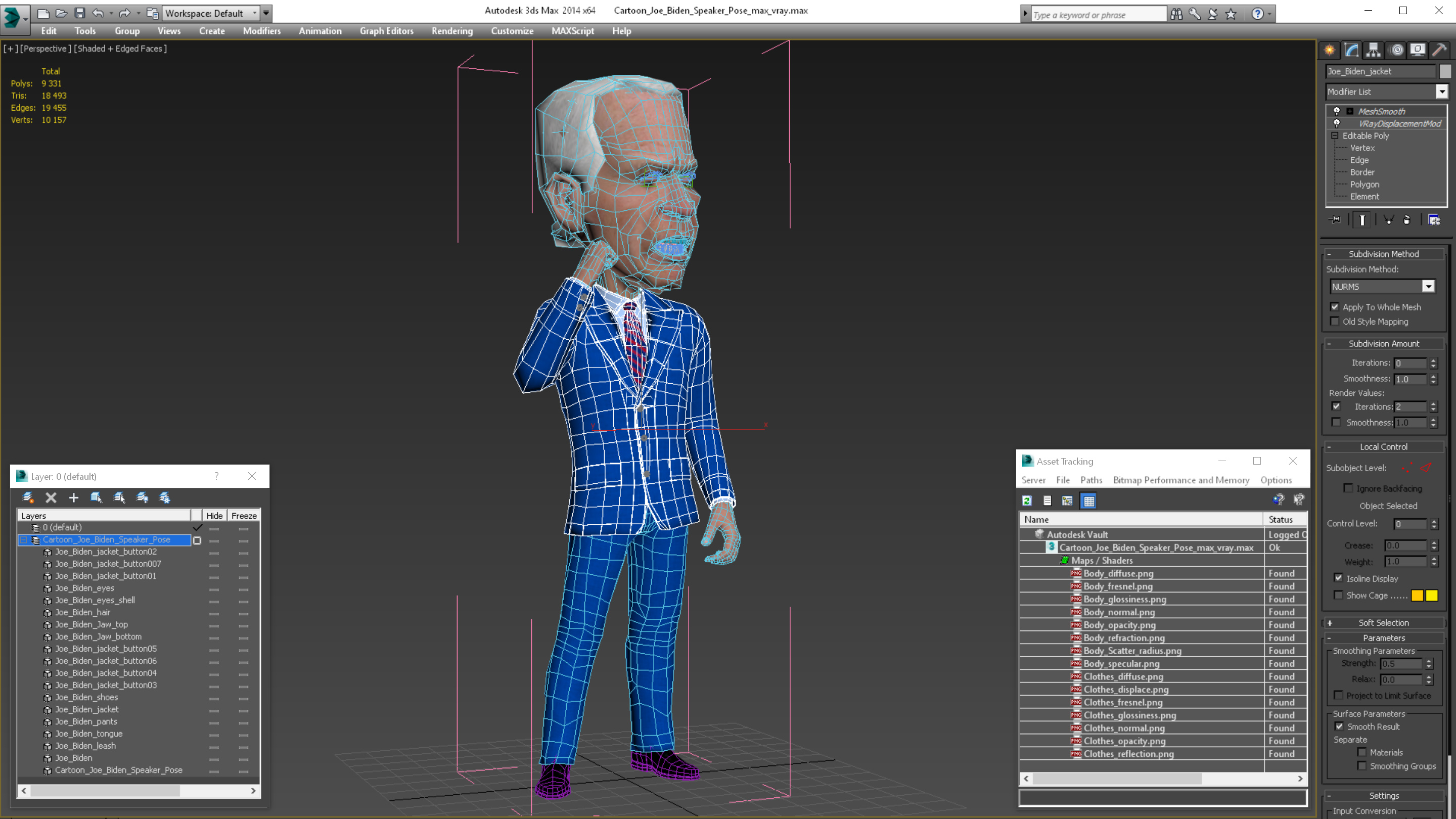The height and width of the screenshot is (819, 1456).
Task: Select the Joe_Biden_hair layer object
Action: (x=82, y=612)
